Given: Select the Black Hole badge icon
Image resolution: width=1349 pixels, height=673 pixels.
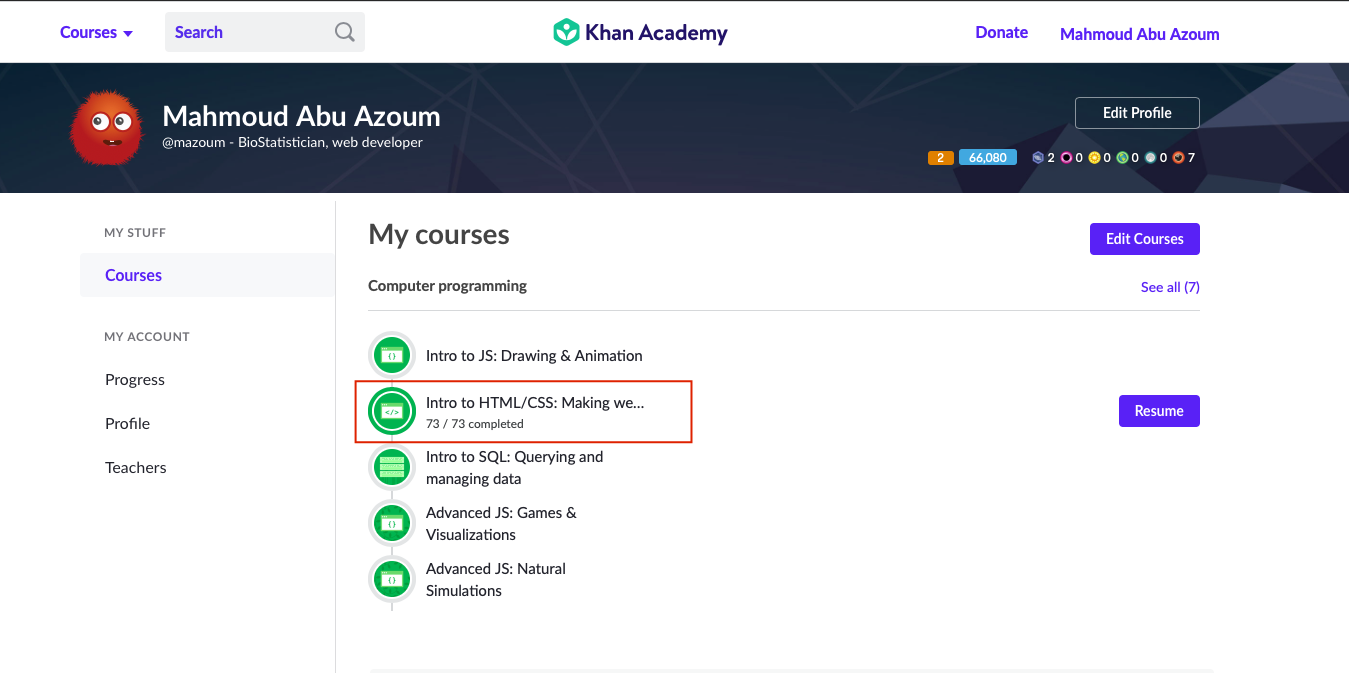Looking at the screenshot, I should tap(1066, 157).
